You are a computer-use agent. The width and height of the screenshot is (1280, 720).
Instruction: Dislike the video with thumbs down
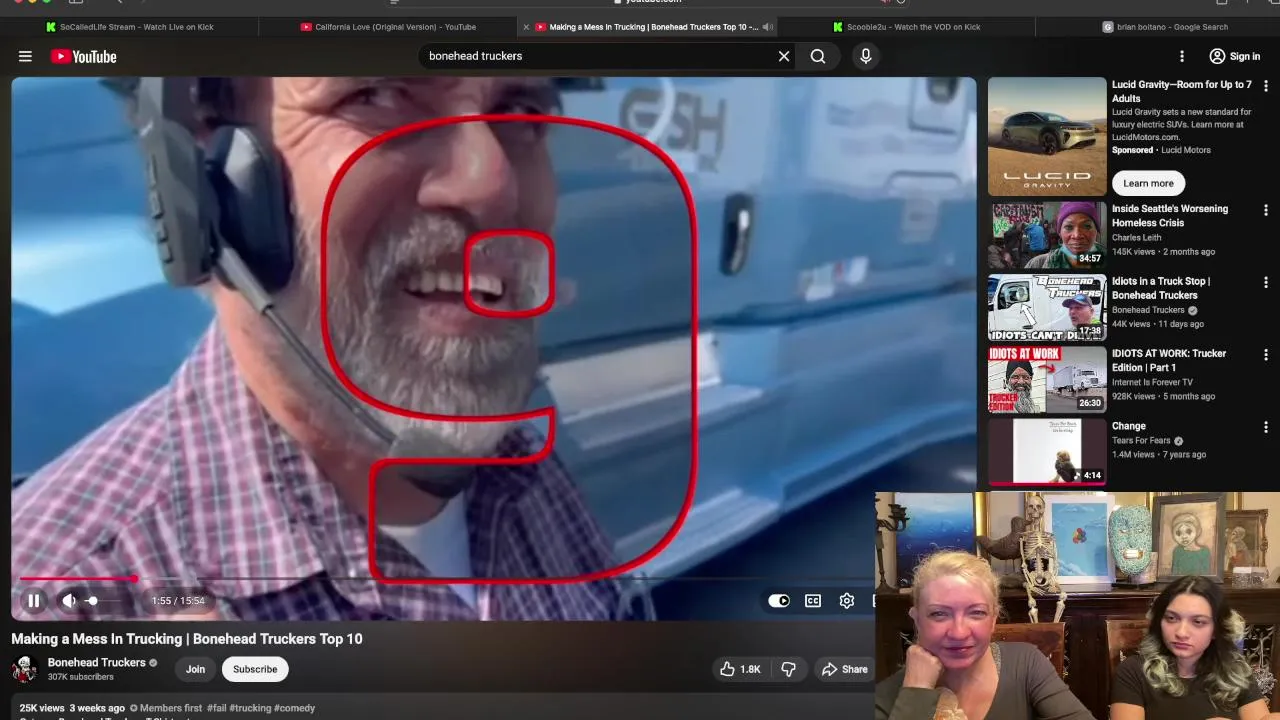(x=788, y=669)
